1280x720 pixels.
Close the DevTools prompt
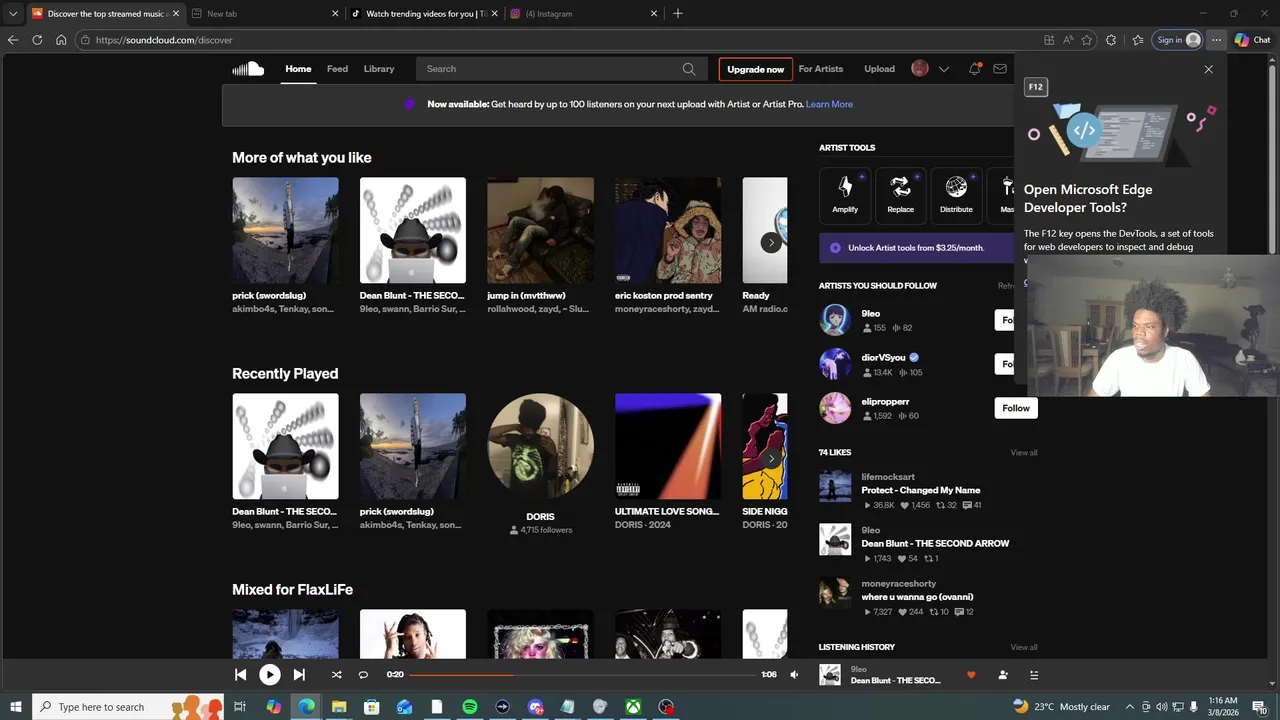tap(1208, 69)
